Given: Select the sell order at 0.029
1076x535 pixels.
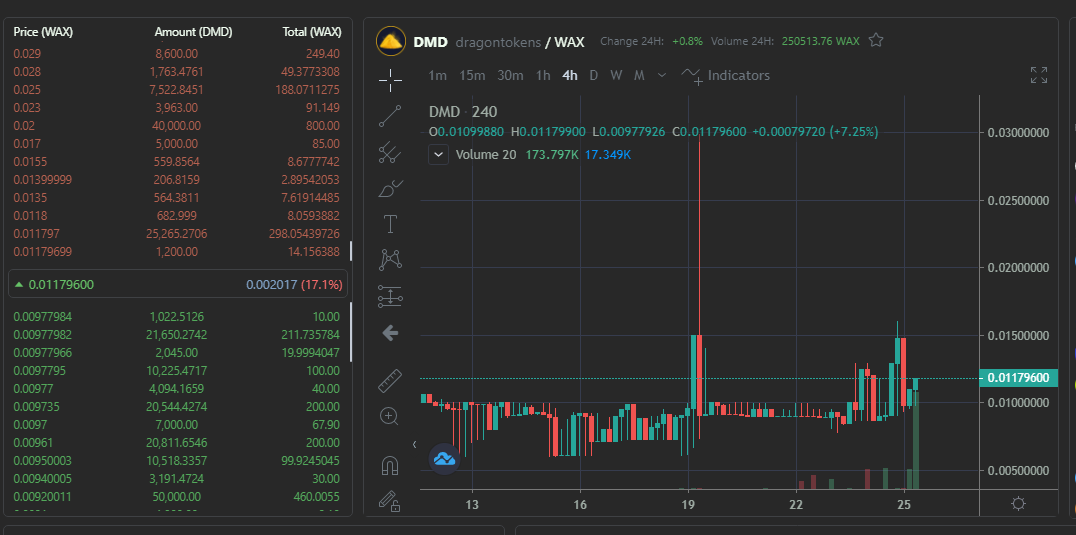Looking at the screenshot, I should [178, 54].
